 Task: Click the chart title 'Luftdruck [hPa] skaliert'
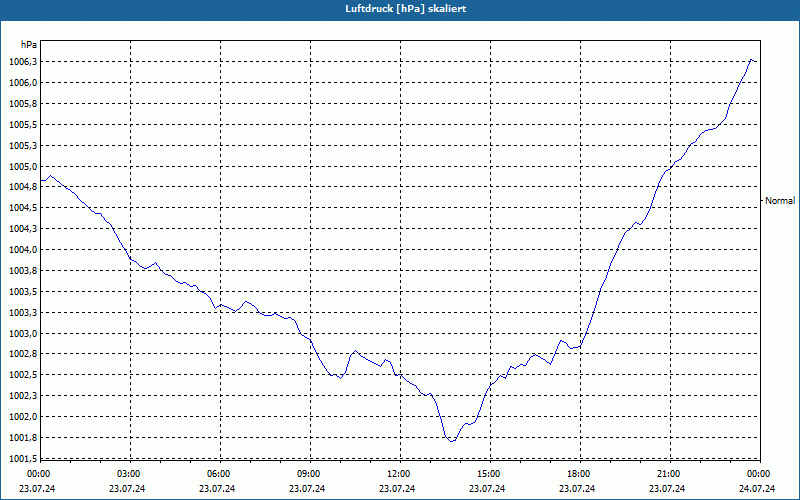tap(406, 9)
